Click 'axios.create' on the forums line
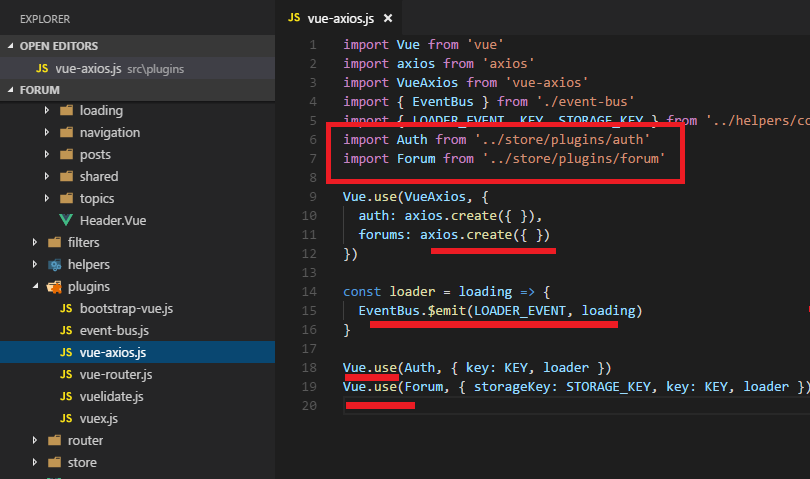The image size is (810, 479). 465,235
